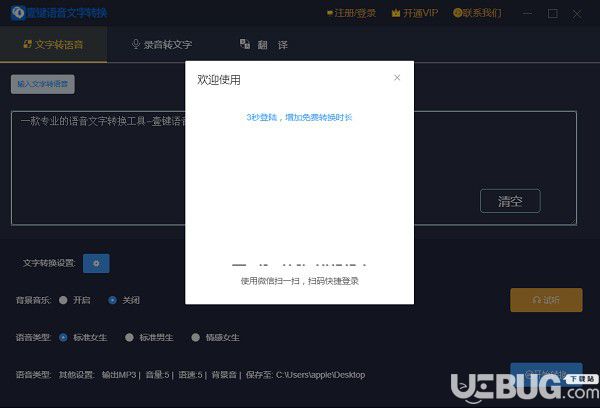Click the 语速:5 status entry
The width and height of the screenshot is (600, 408).
pos(191,375)
